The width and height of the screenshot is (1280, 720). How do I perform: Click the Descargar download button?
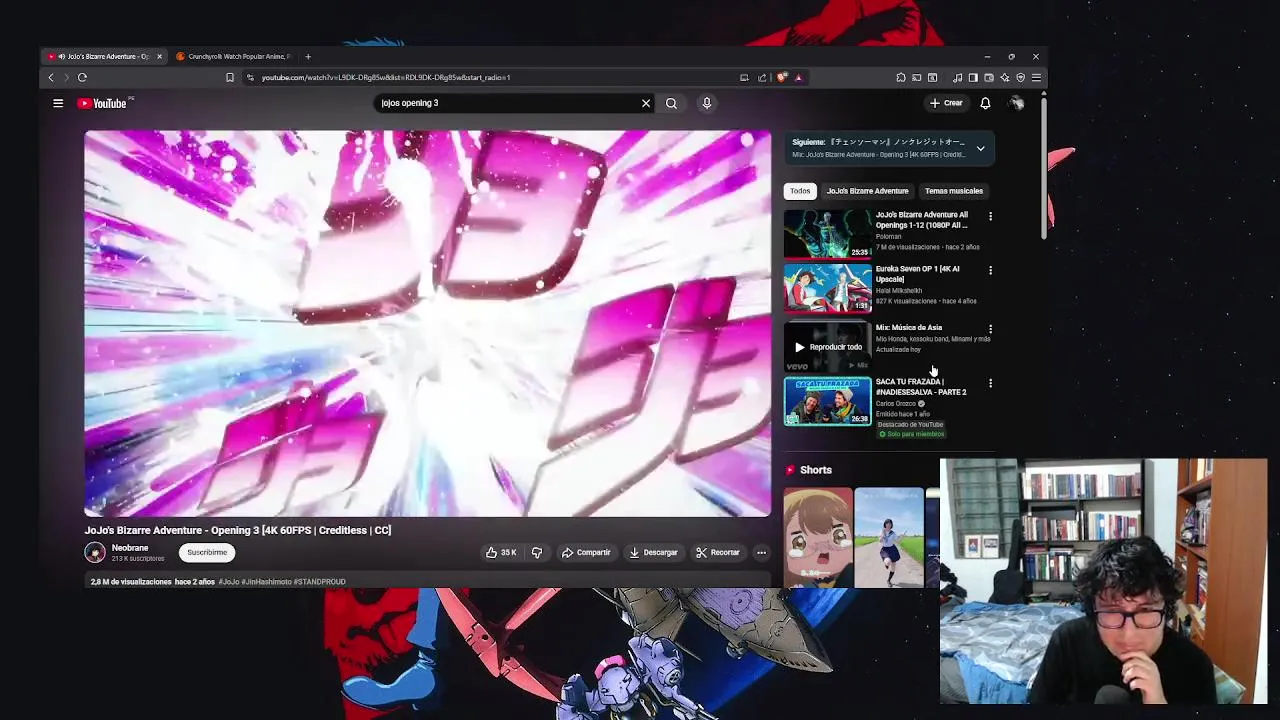[653, 552]
